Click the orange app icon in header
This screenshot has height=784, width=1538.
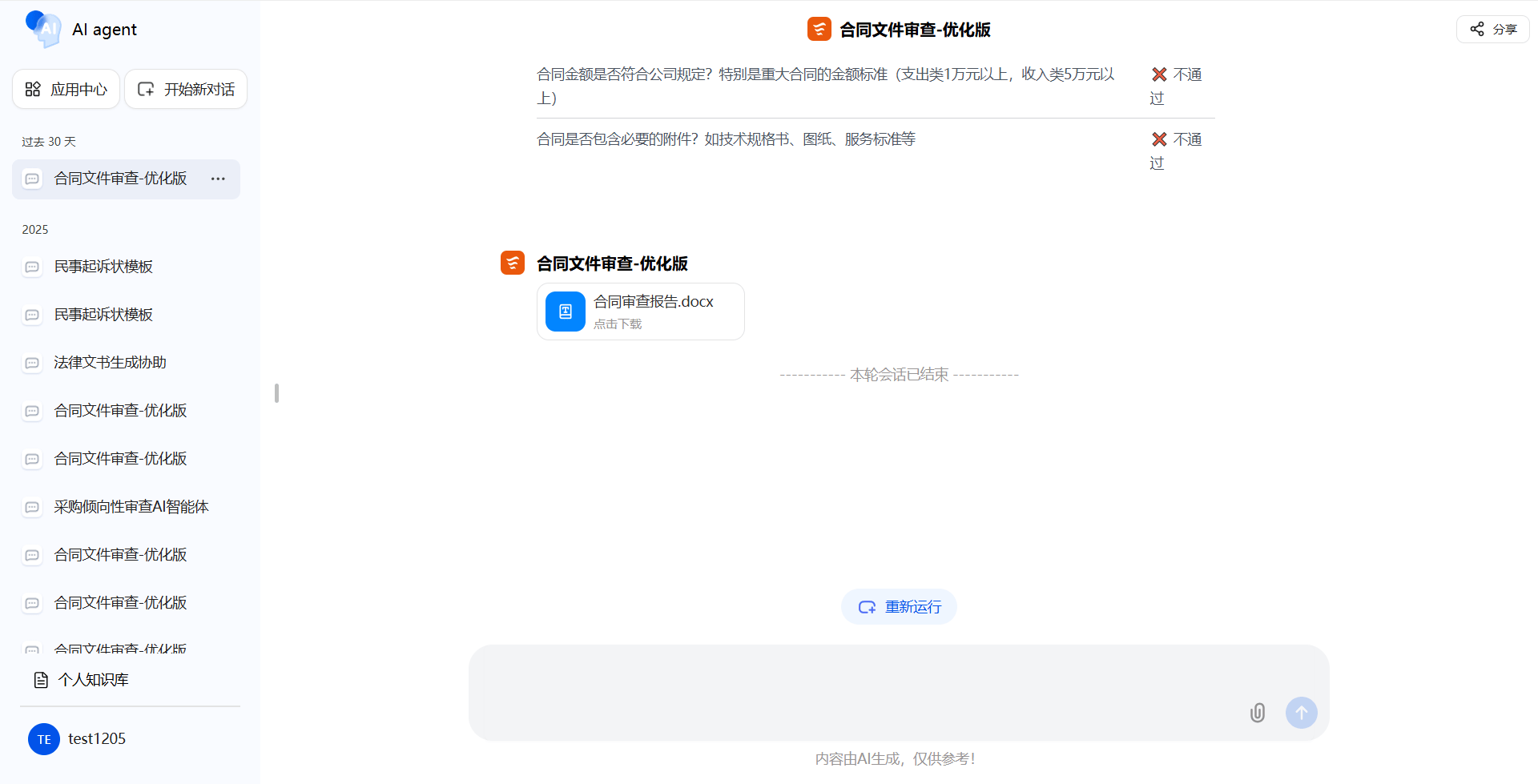coord(819,30)
